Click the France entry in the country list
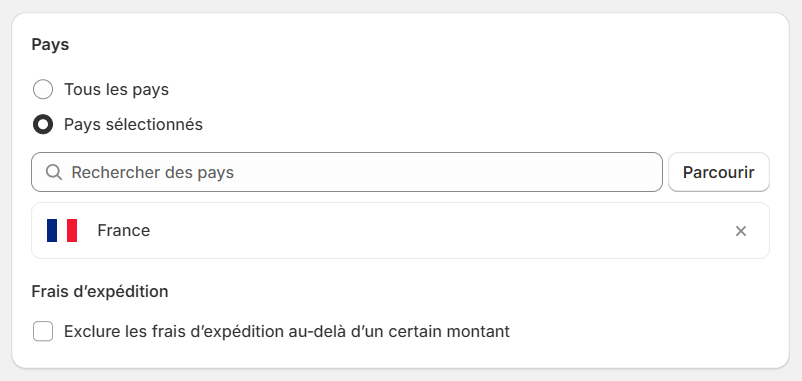The width and height of the screenshot is (802, 381). click(400, 231)
